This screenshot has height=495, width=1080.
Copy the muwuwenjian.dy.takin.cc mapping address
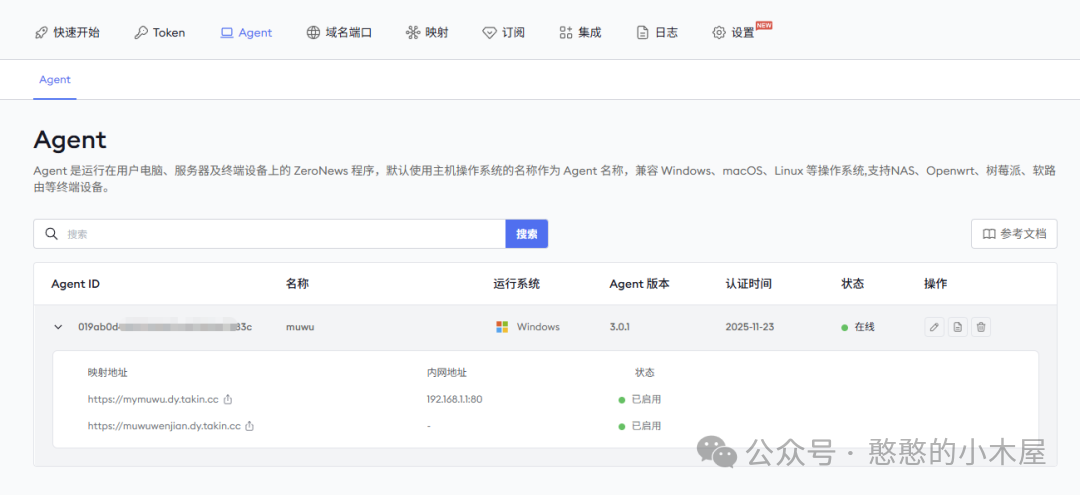pyautogui.click(x=249, y=426)
